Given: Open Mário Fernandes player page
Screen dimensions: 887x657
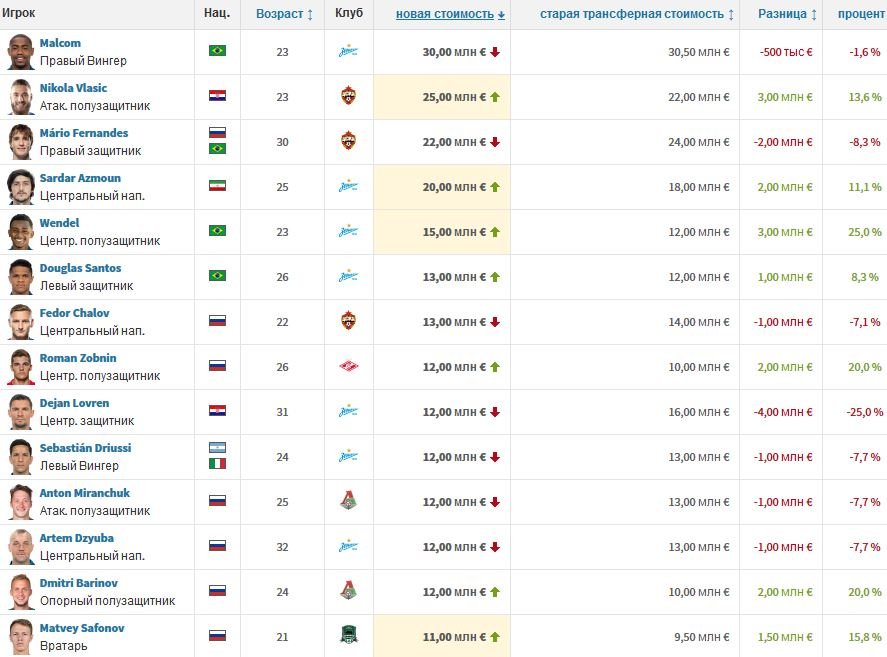Looking at the screenshot, I should point(83,133).
